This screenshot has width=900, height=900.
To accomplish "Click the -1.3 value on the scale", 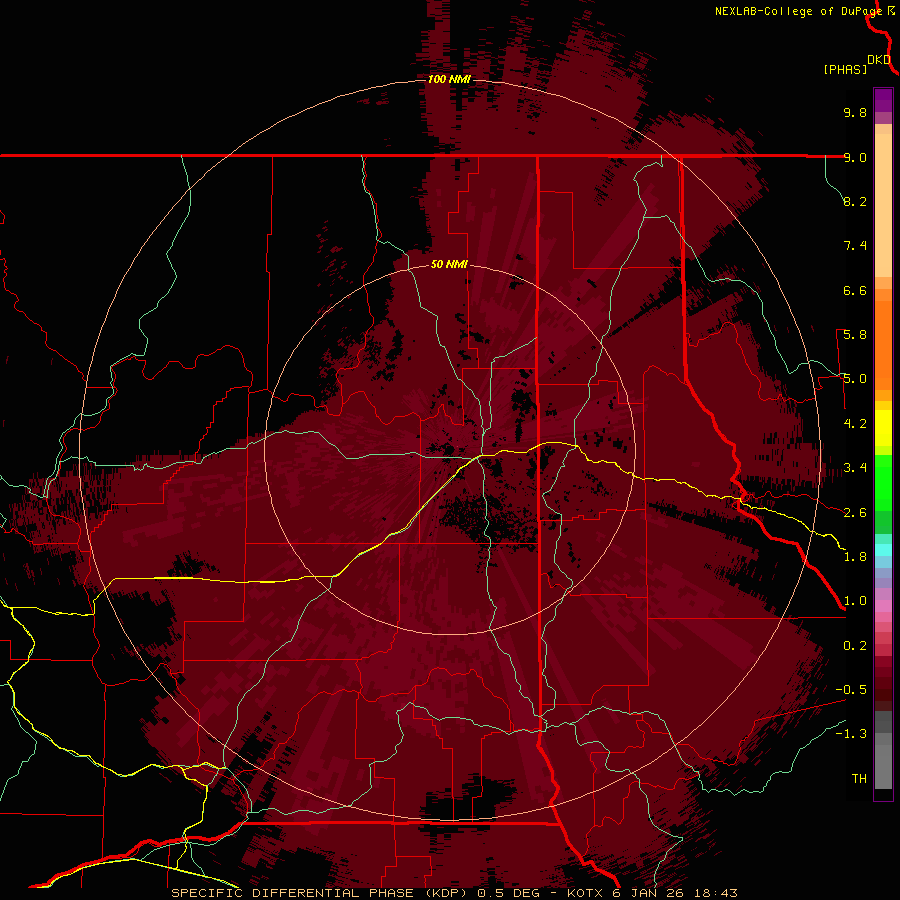I will click(851, 734).
